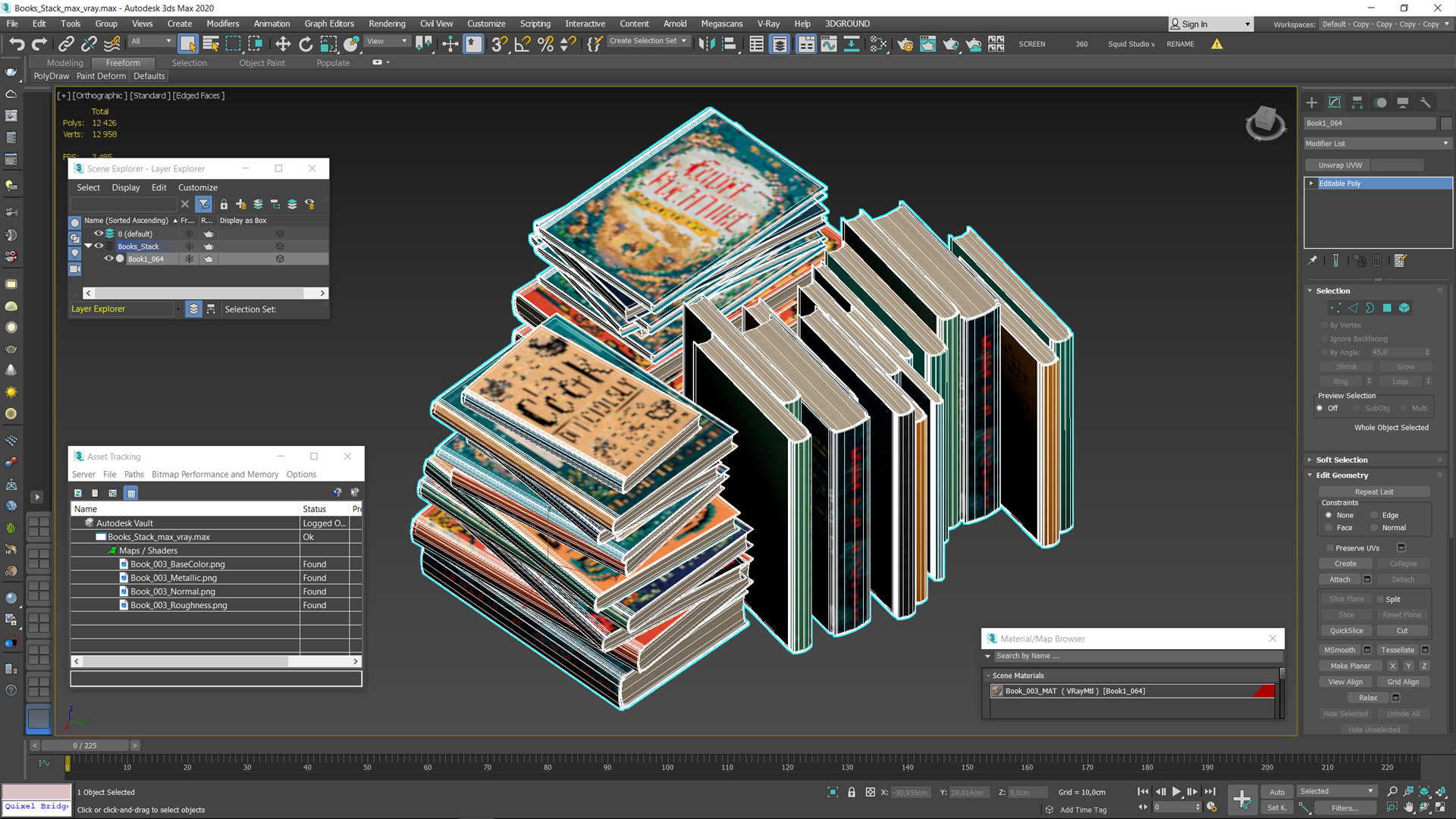The height and width of the screenshot is (819, 1456).
Task: Select Element sub-object level
Action: (x=1404, y=308)
